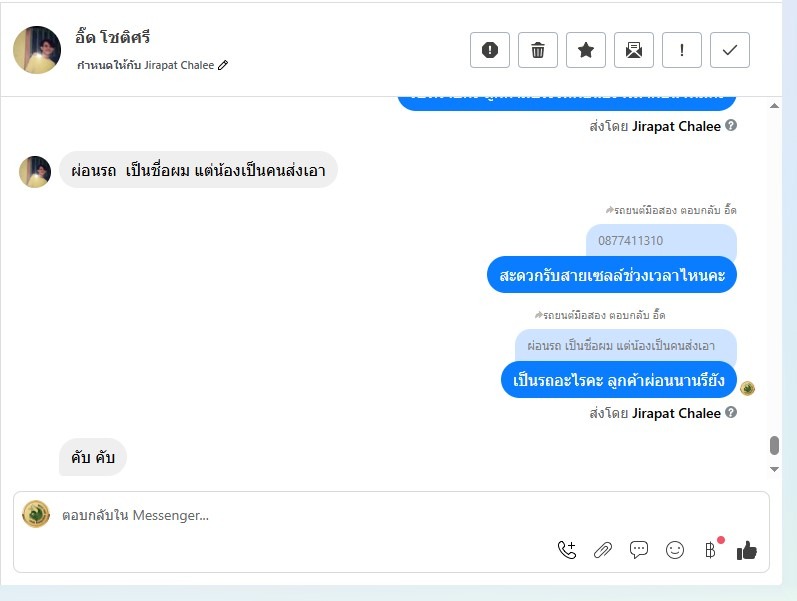Click scrollbar down arrow in chat
The width and height of the screenshot is (797, 601).
pyautogui.click(x=774, y=469)
